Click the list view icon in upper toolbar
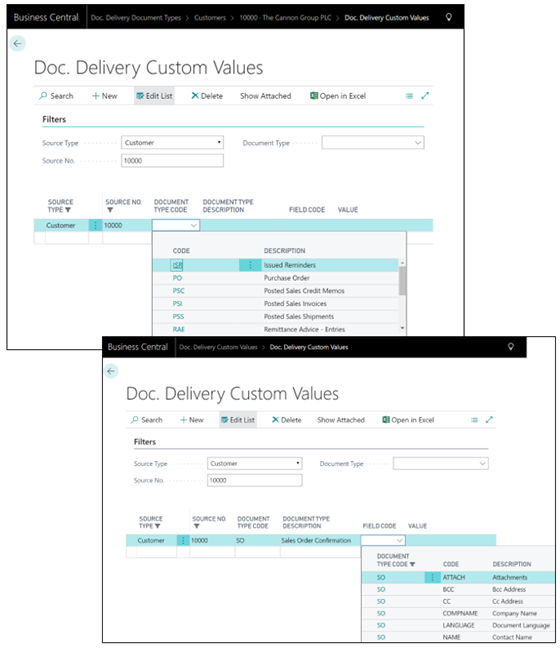 click(x=409, y=96)
